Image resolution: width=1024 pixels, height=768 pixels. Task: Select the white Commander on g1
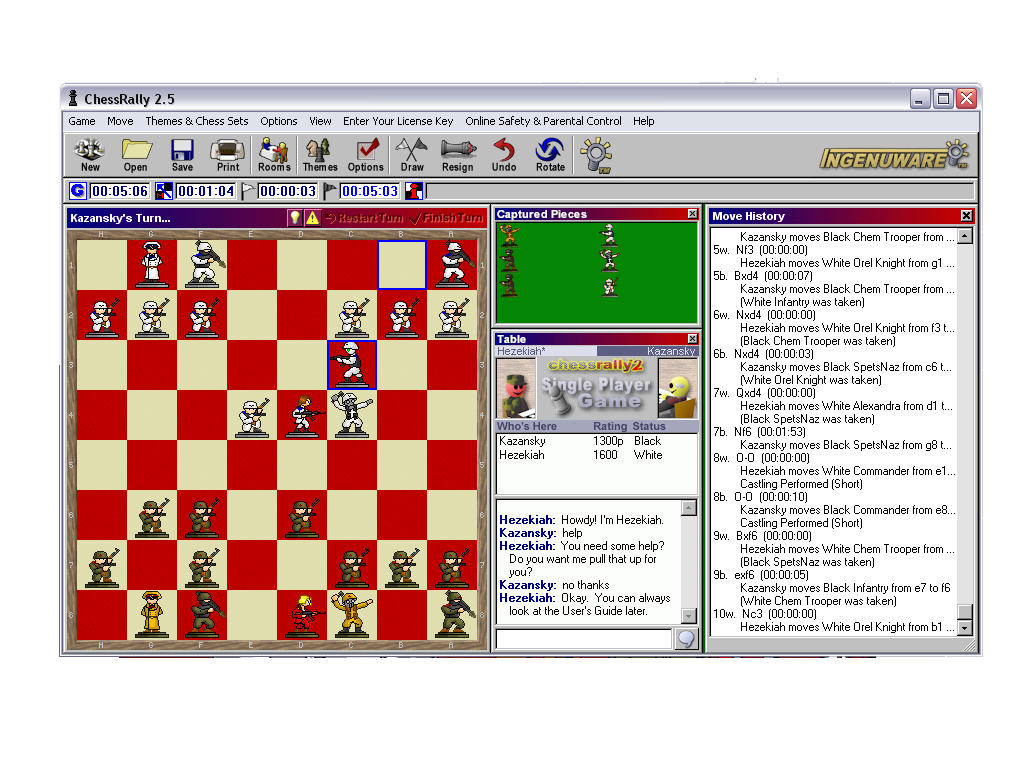pos(152,264)
